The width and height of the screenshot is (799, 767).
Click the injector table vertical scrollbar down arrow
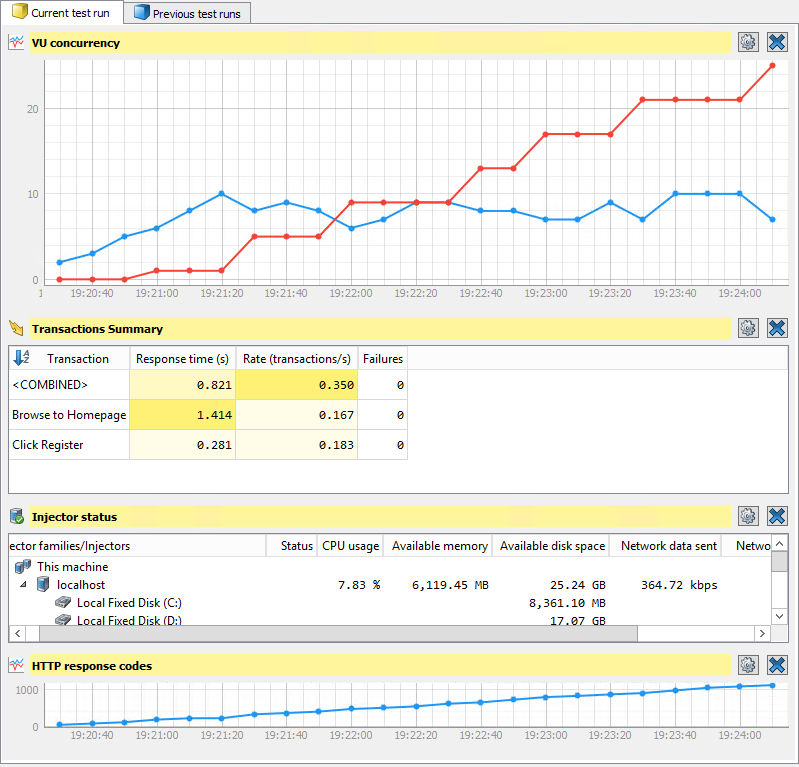pos(780,616)
